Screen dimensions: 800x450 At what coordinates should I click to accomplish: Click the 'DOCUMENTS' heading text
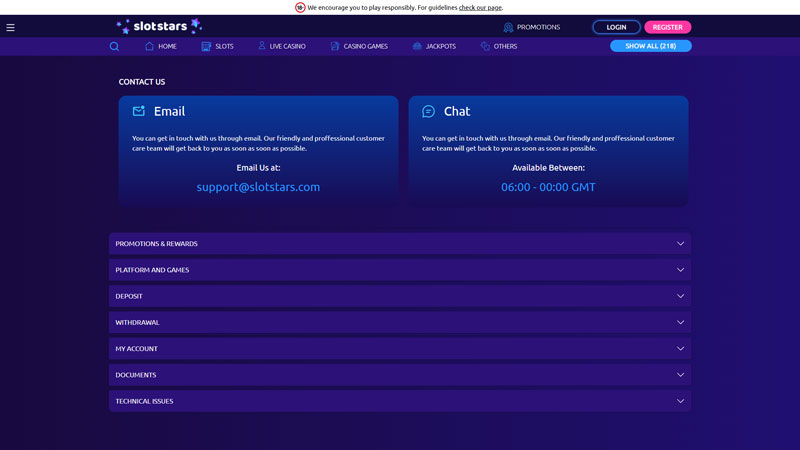tap(136, 375)
